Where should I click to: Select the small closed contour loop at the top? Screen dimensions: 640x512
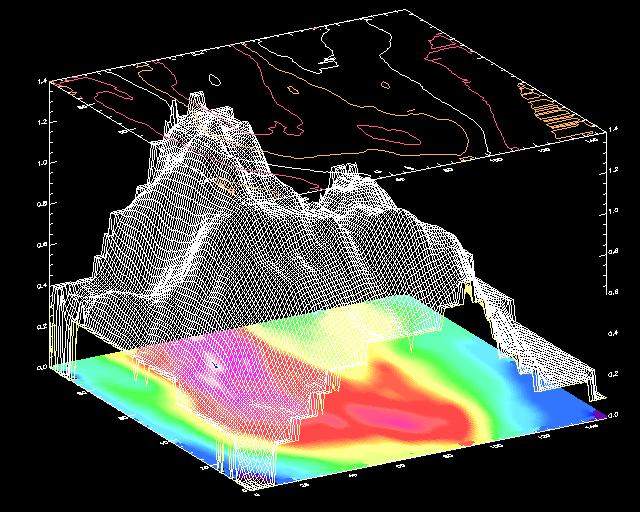(213, 78)
